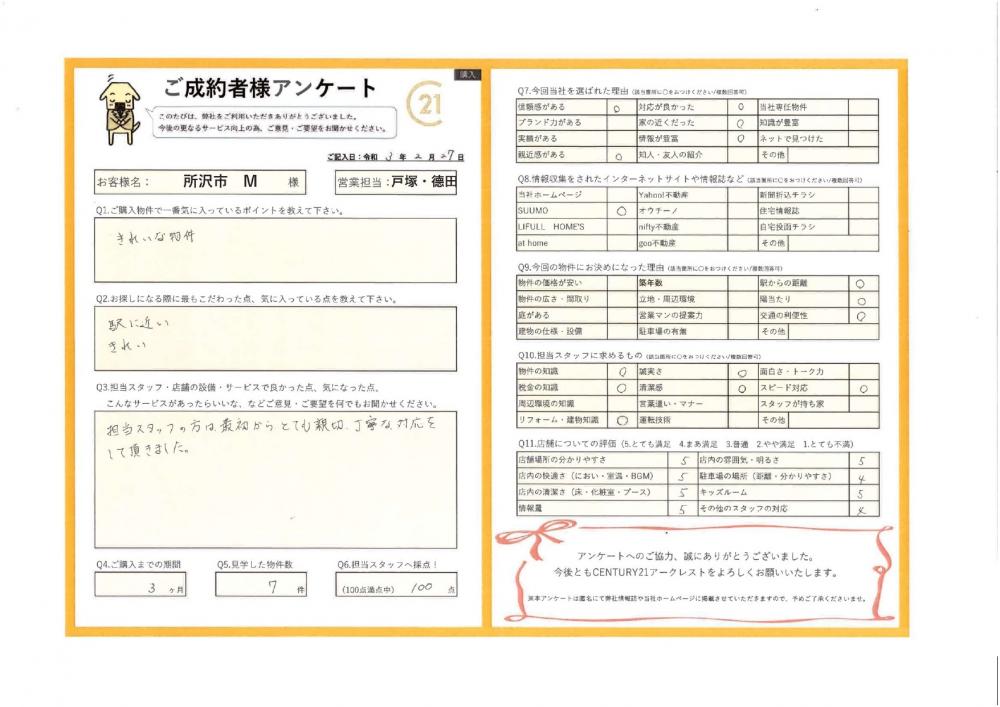The image size is (1000, 707).
Task: Click the score cell for その他のスタッフの対応
Action: coord(864,509)
